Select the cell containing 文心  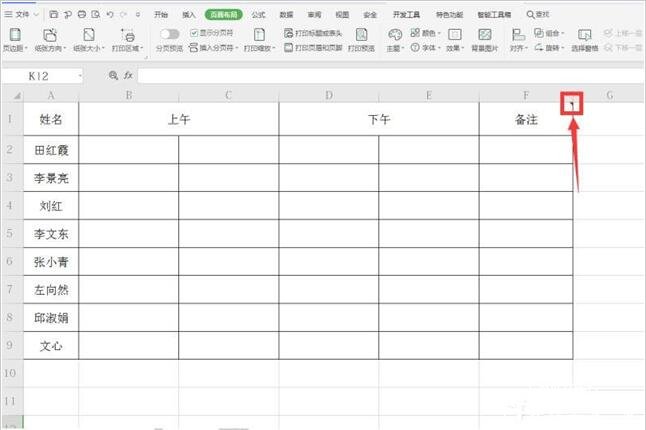point(51,346)
